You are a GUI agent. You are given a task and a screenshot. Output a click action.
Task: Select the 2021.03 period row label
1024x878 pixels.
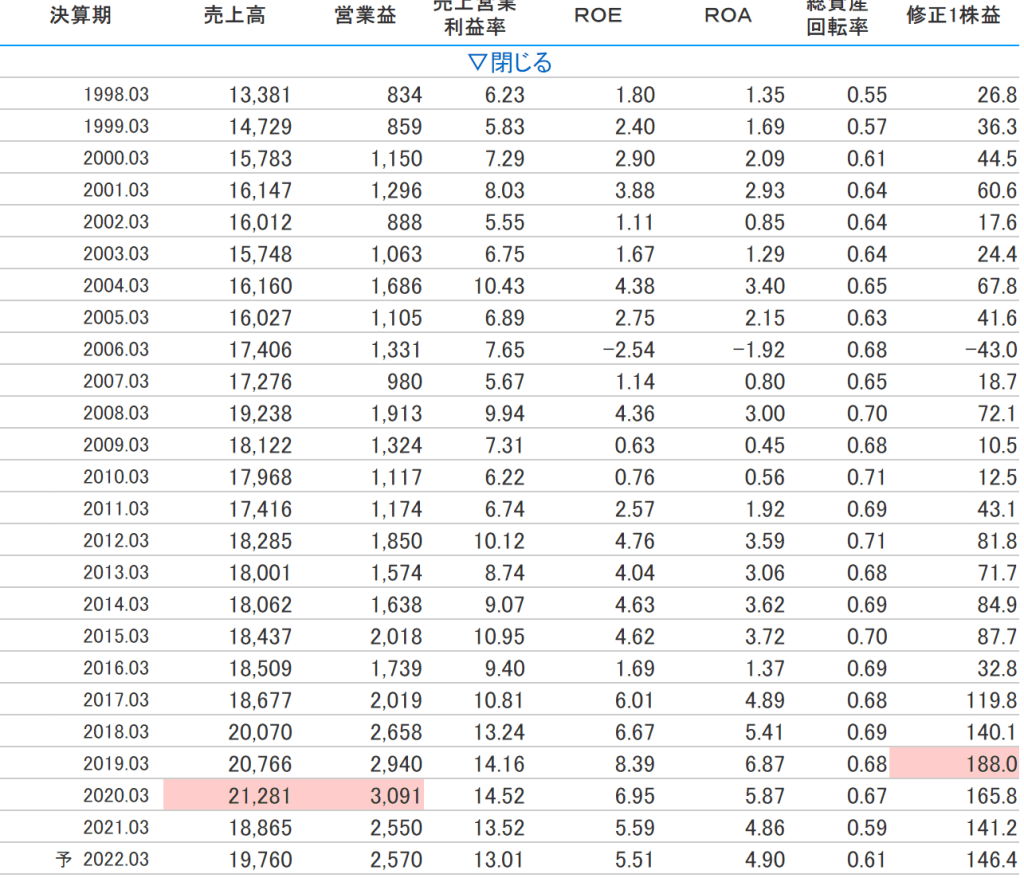pyautogui.click(x=116, y=828)
